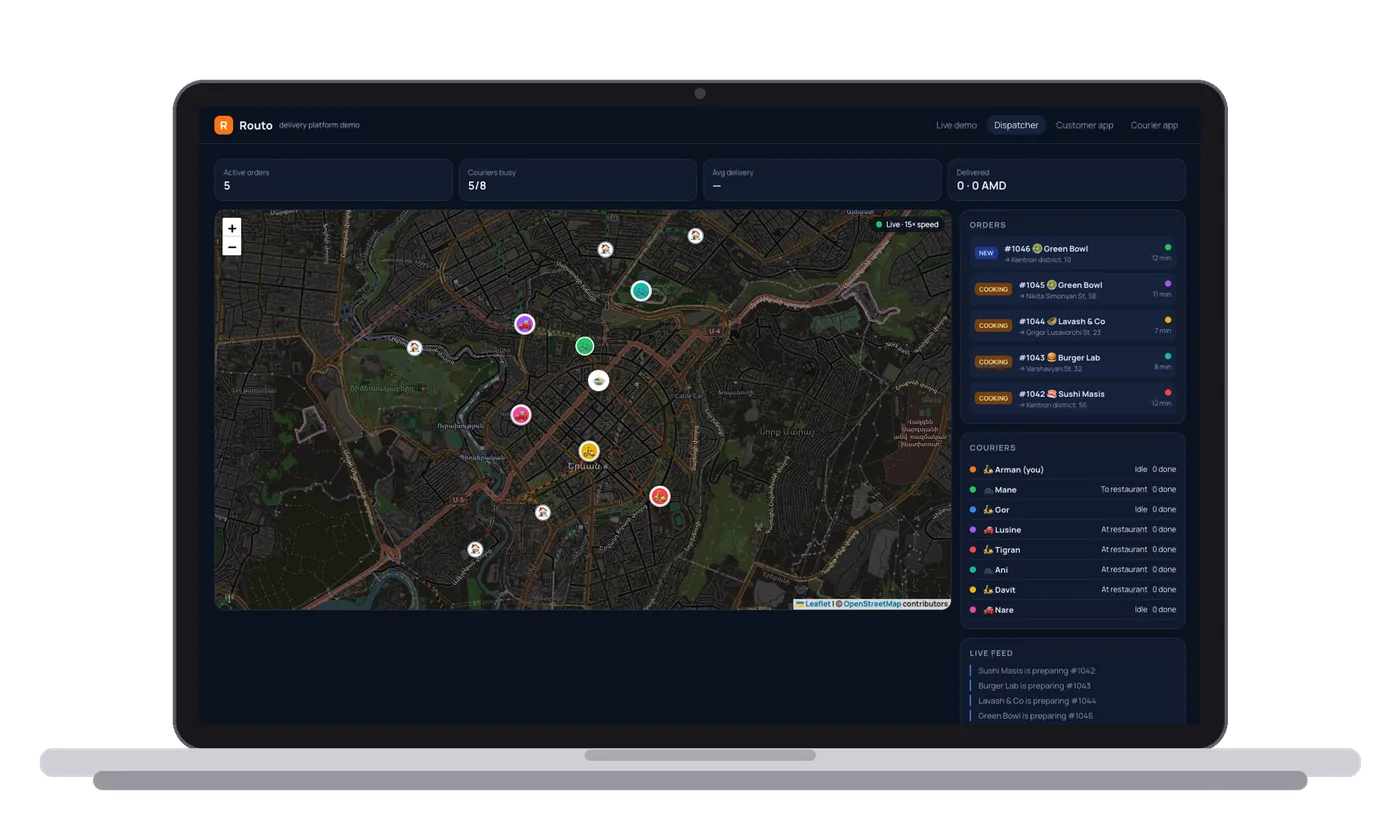Click the car icon beside Lusine
This screenshot has height=840, width=1400.
click(988, 530)
